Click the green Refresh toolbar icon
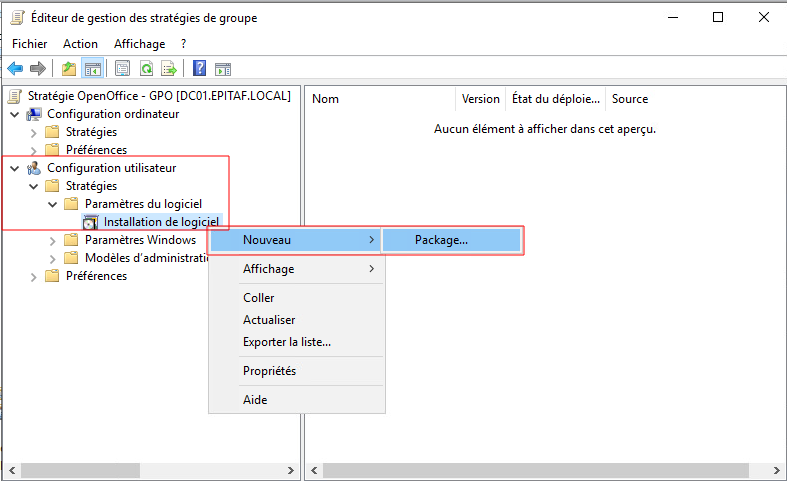 (146, 68)
